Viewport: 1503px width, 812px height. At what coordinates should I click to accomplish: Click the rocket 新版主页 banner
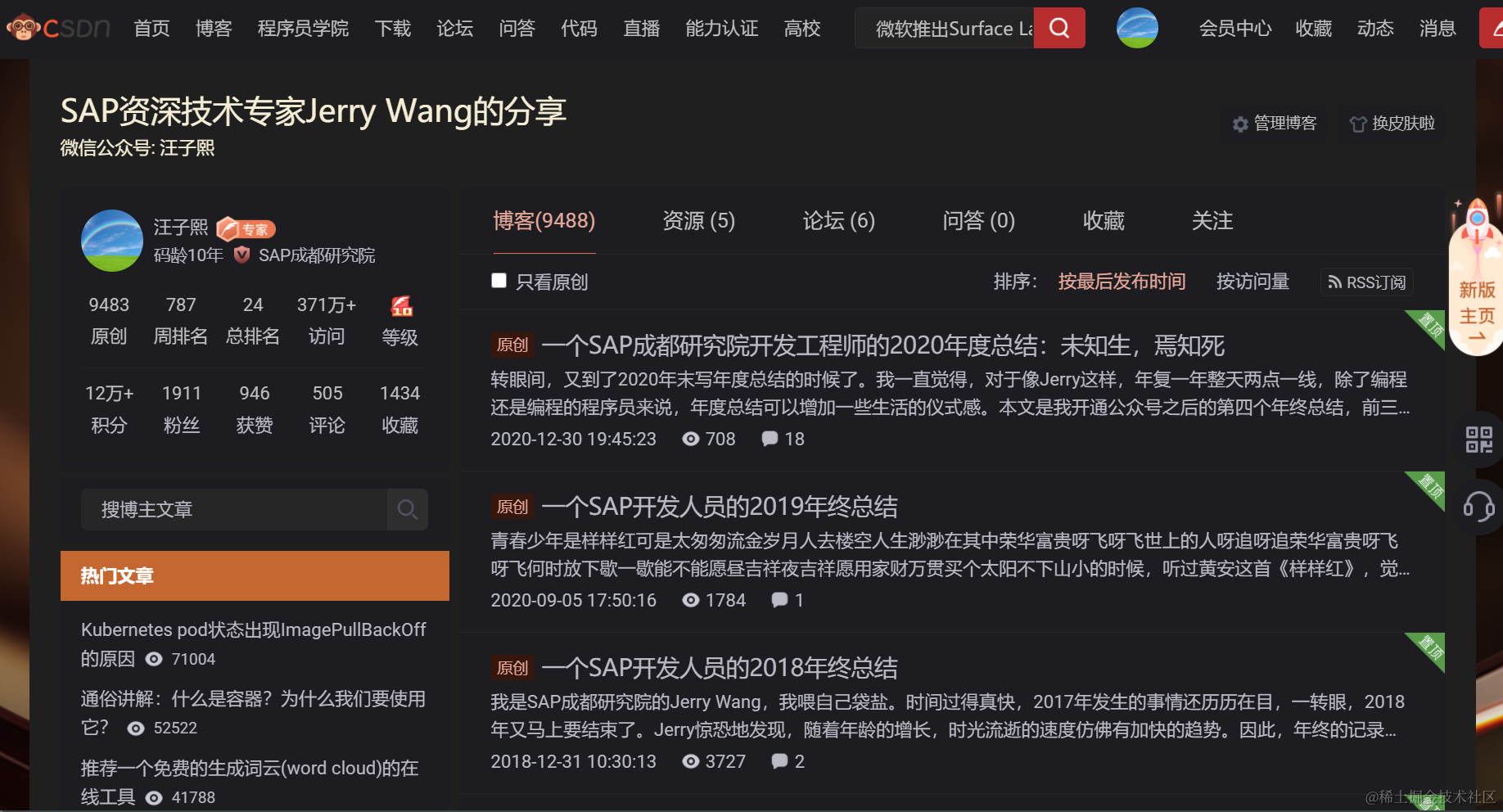1476,276
